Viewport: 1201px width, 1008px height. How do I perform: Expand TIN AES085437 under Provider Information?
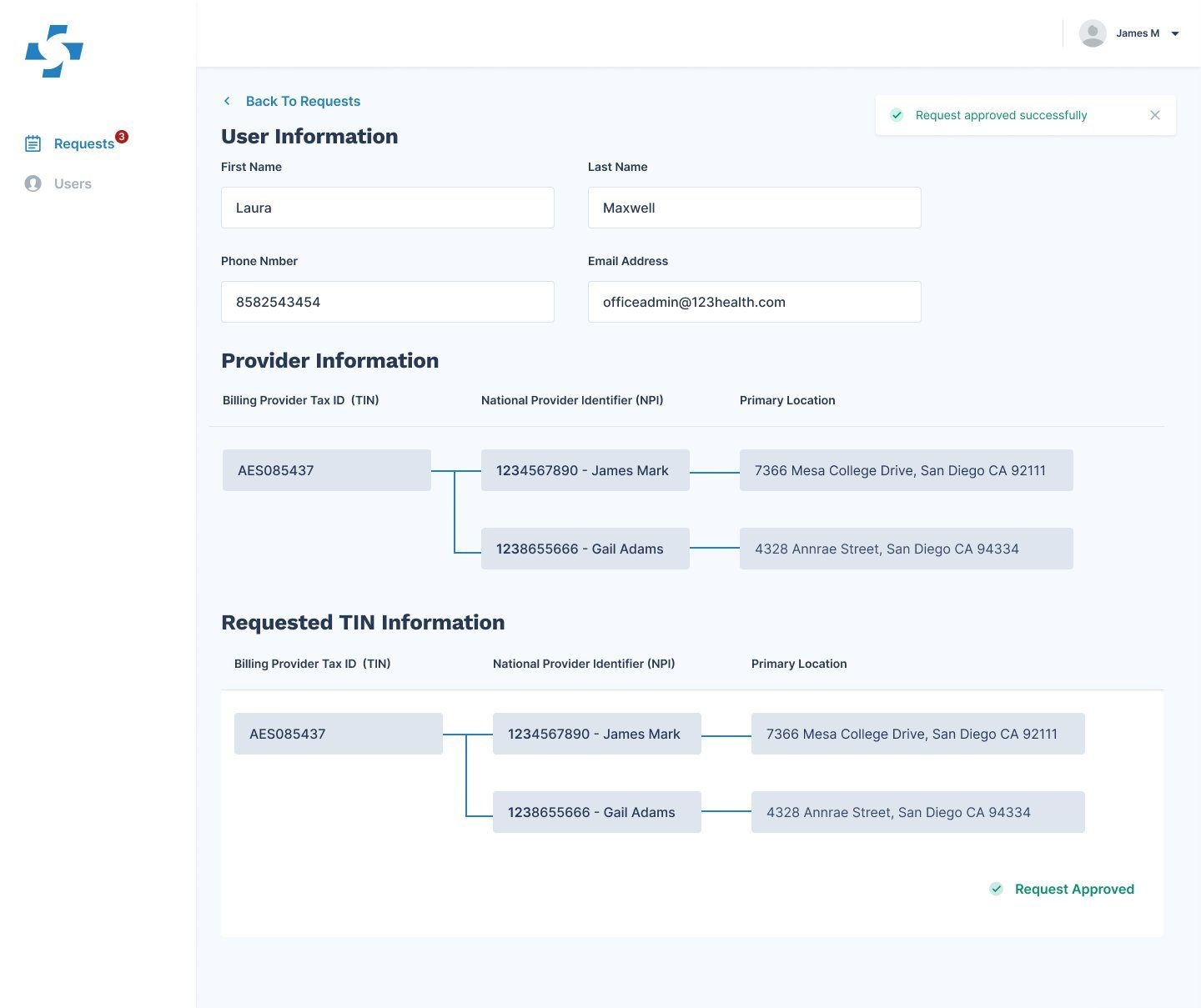click(x=326, y=469)
